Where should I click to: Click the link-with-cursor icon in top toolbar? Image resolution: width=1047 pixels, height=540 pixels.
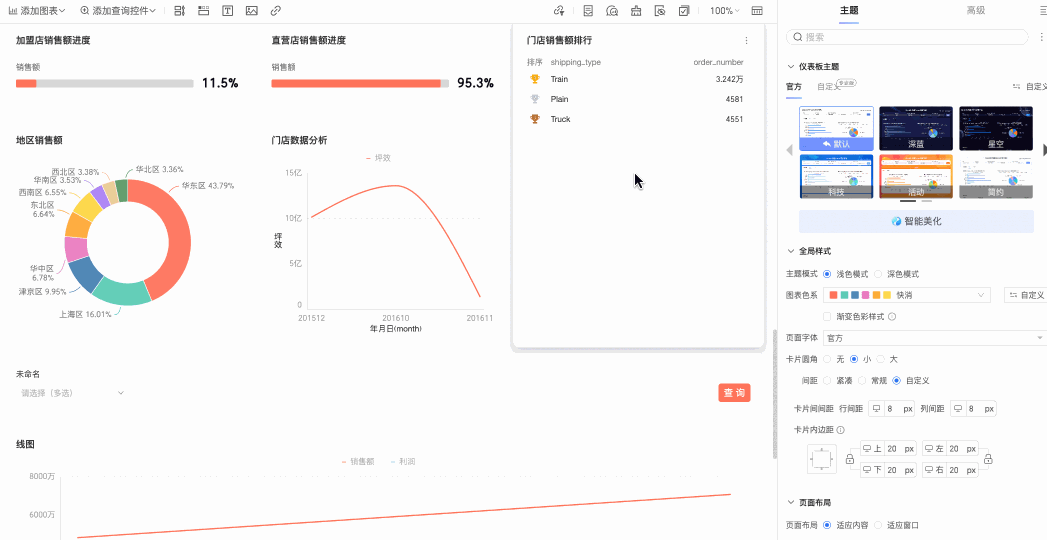click(x=560, y=11)
